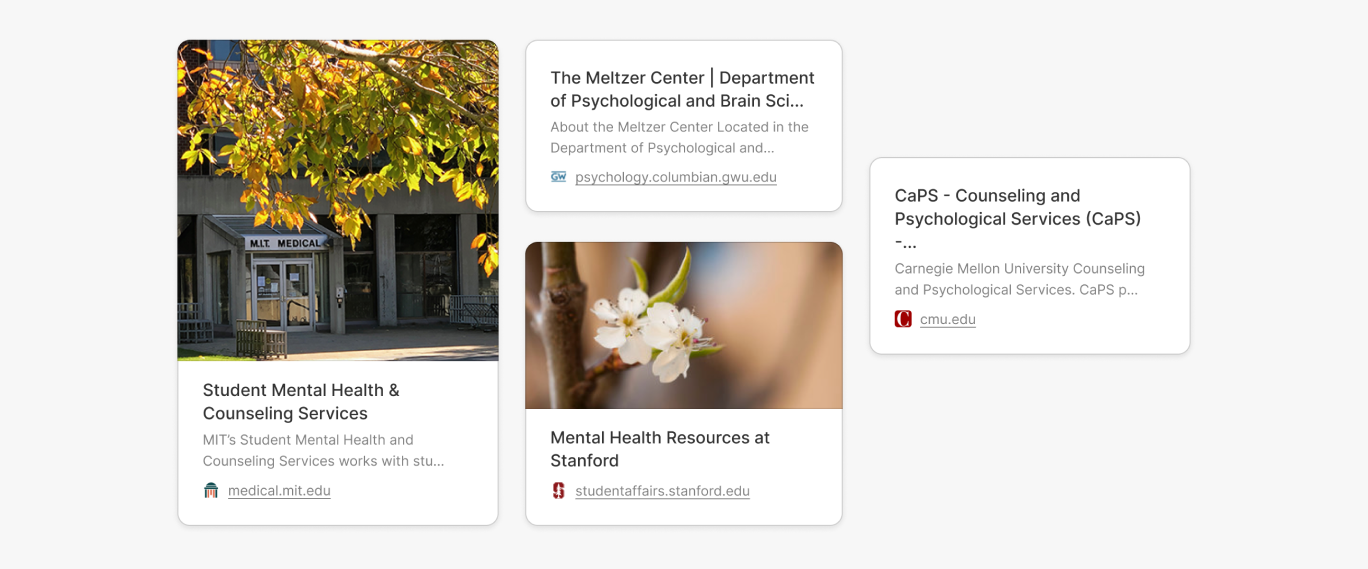Open the CaPS - Counseling and Psychological Services title
The width and height of the screenshot is (1368, 569).
point(1018,219)
